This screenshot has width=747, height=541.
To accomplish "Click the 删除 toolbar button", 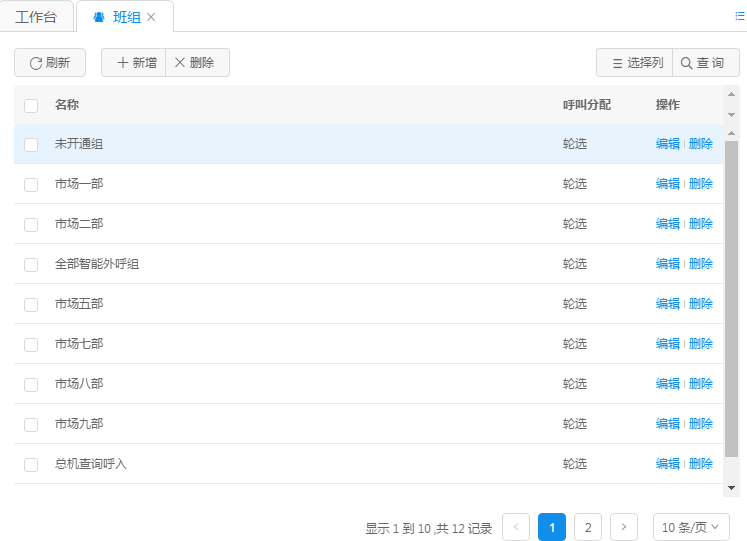I will pos(197,63).
